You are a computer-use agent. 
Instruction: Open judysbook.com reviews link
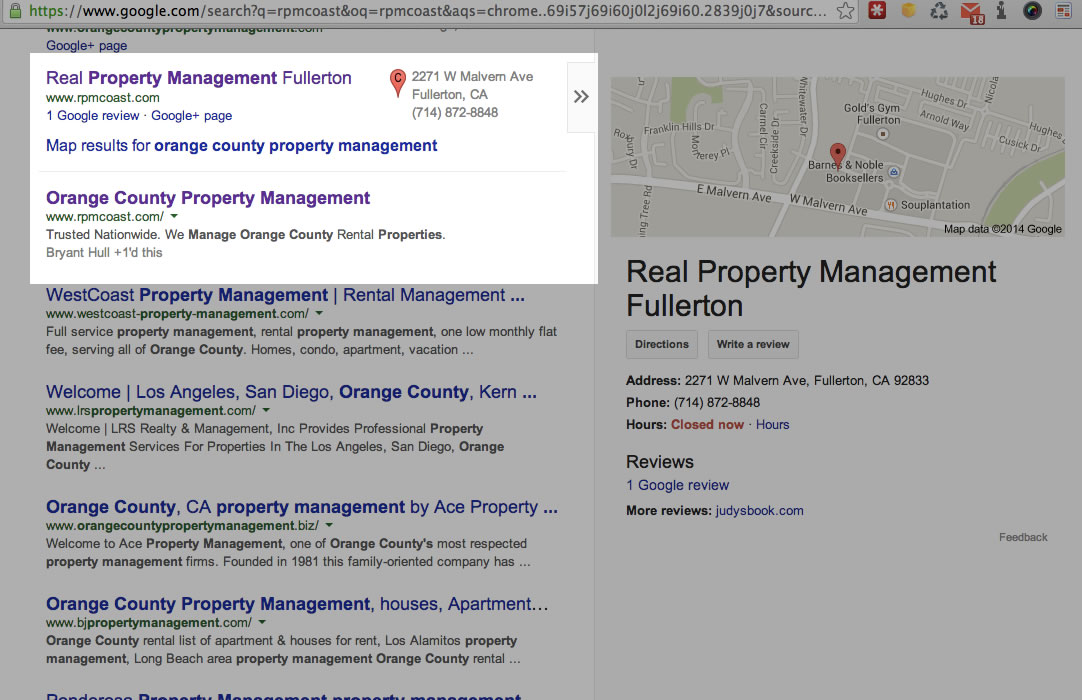[x=759, y=511]
